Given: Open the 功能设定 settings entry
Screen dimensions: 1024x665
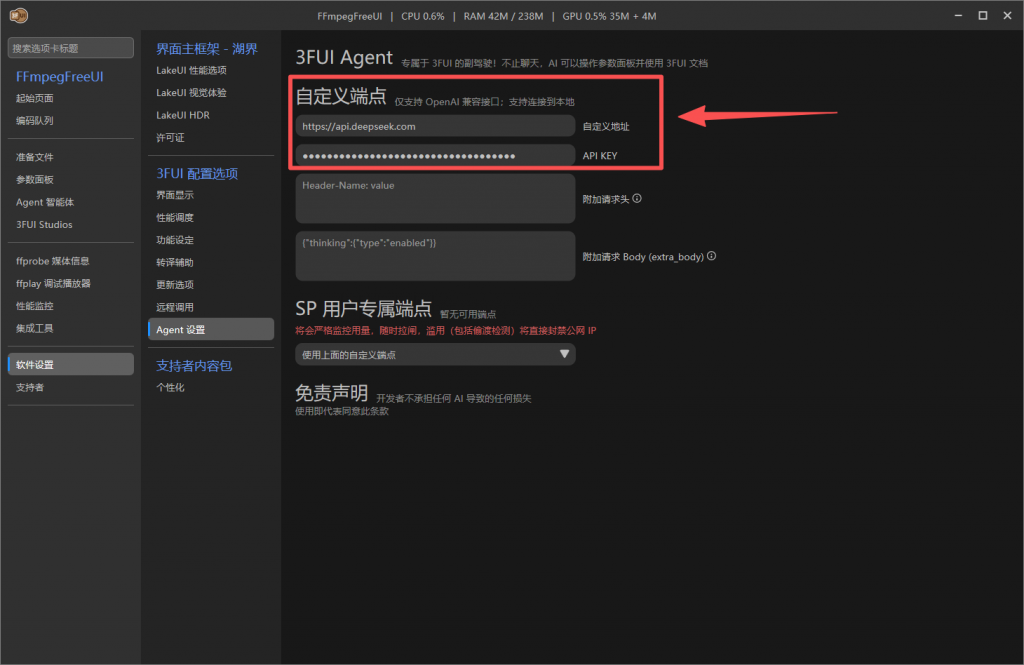Looking at the screenshot, I should (174, 240).
